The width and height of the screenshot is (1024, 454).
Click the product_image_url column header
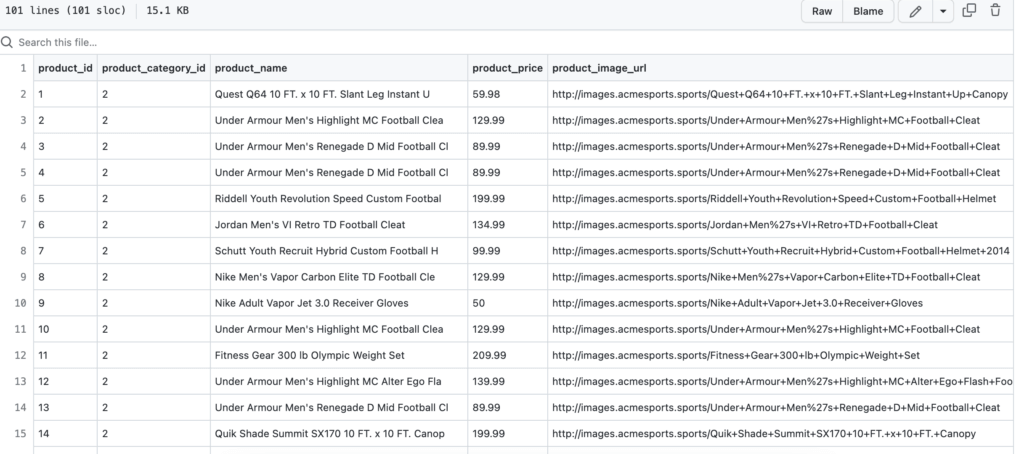[601, 68]
